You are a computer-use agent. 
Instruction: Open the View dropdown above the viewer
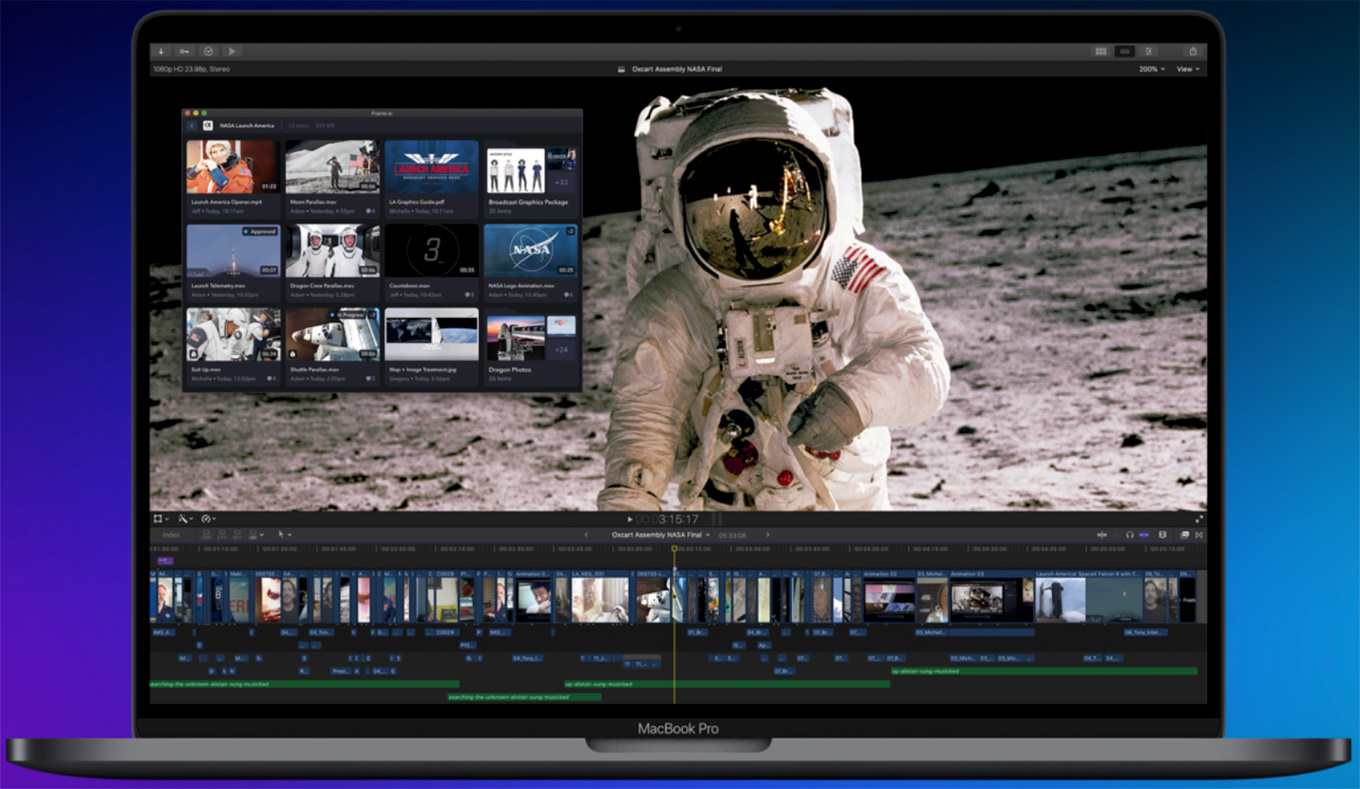[1187, 69]
